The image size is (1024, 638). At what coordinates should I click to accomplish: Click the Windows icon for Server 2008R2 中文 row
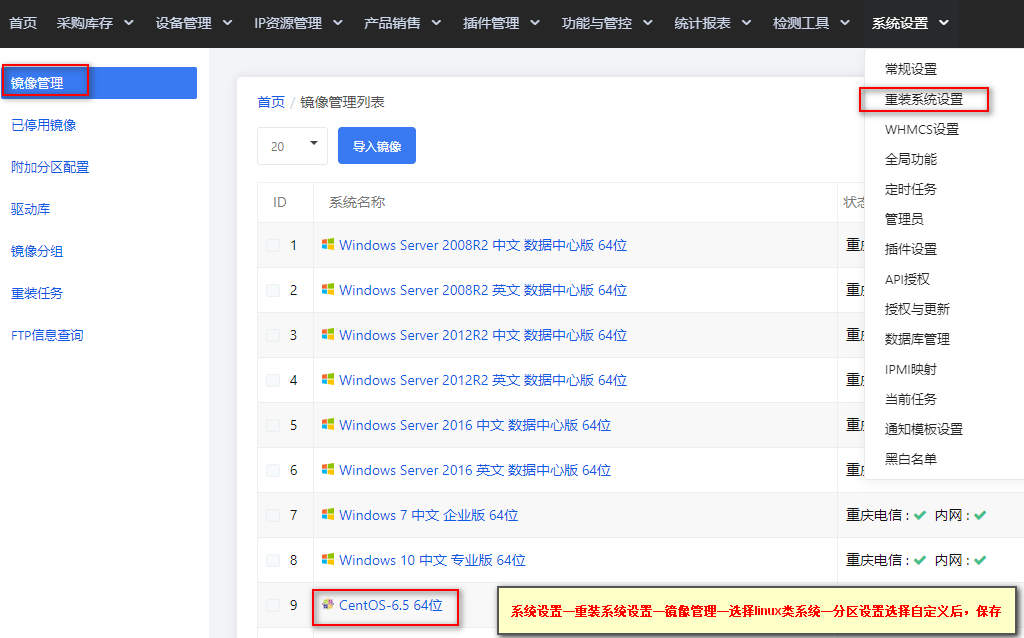(328, 244)
